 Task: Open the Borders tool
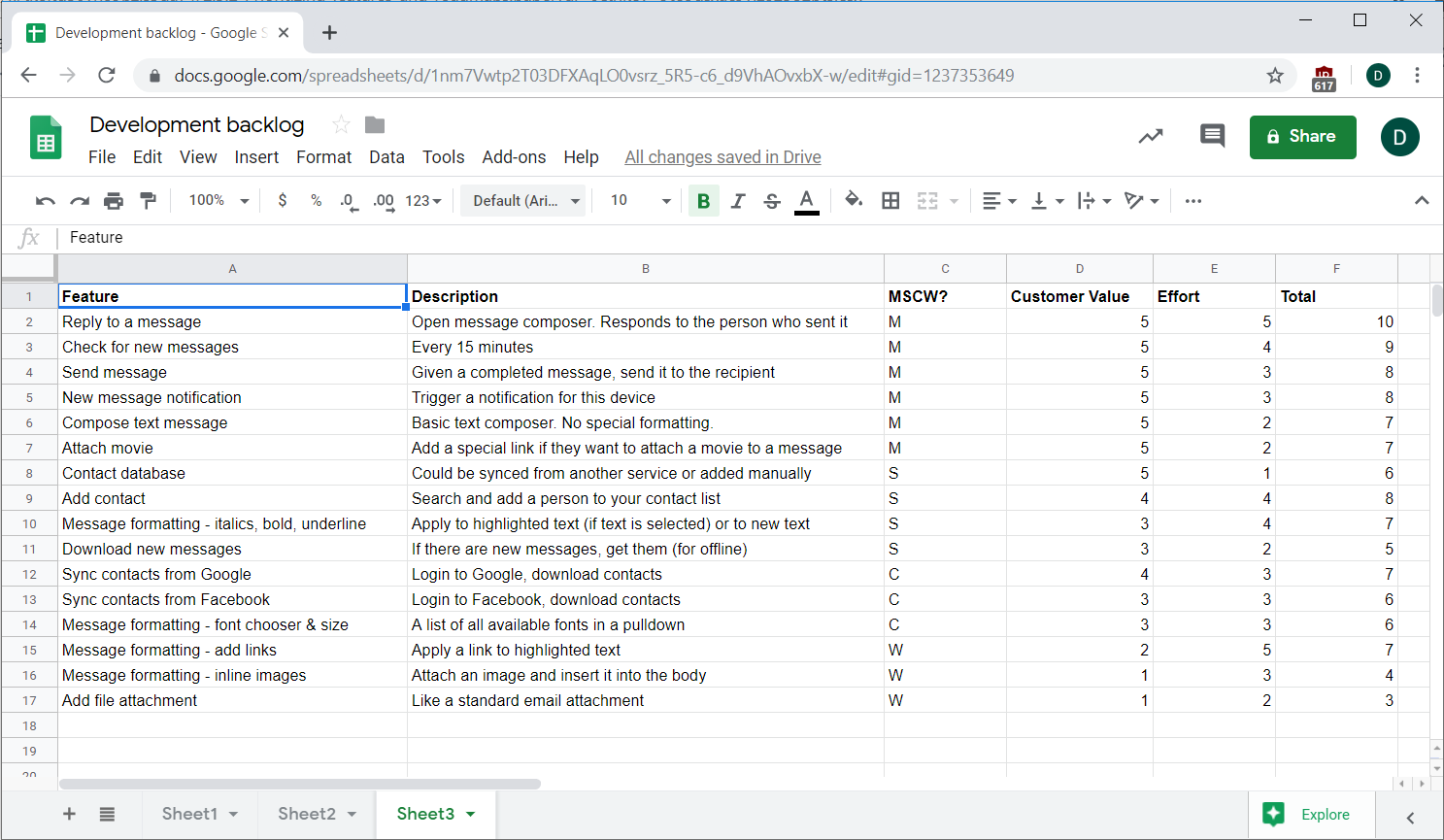[x=890, y=201]
